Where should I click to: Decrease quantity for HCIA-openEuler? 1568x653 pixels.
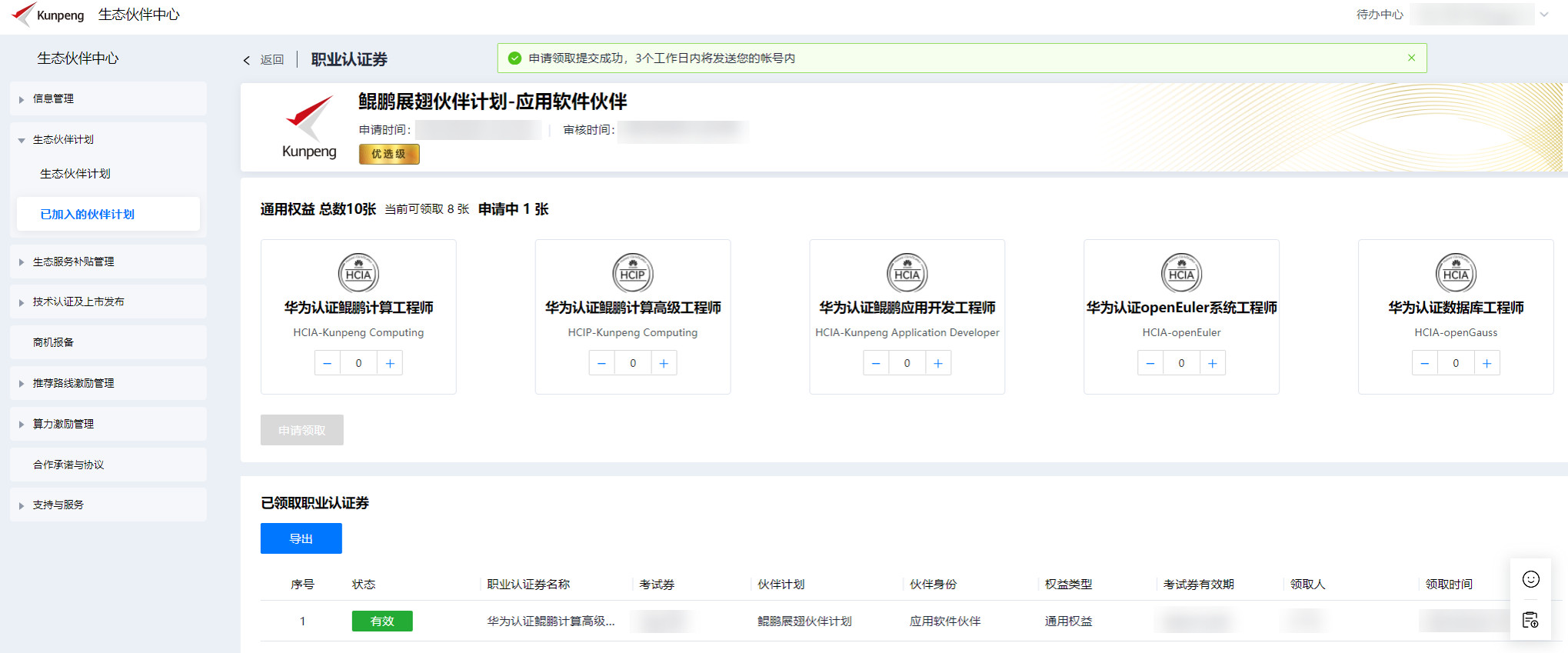pos(1150,363)
